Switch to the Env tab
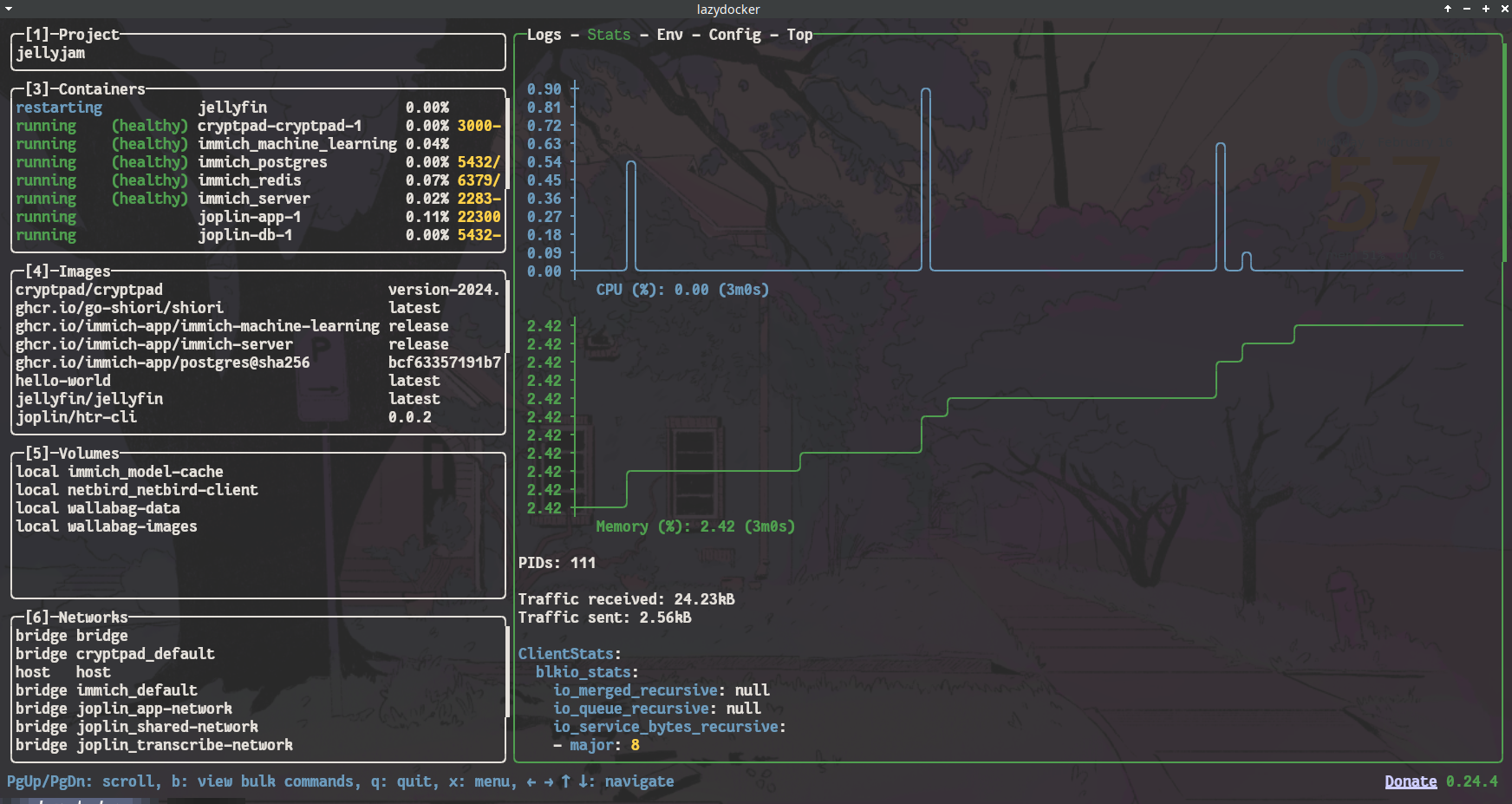Screen dimensions: 1512x804 click(x=669, y=35)
